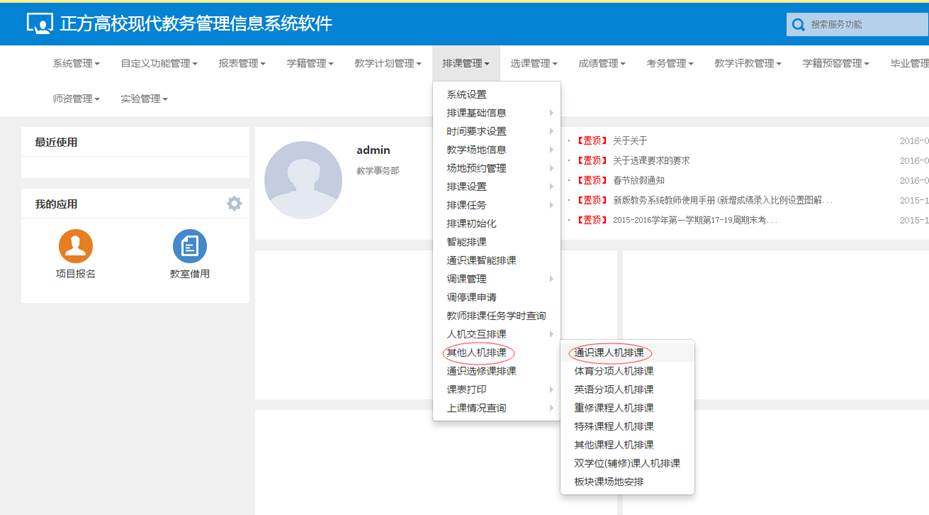Open the 关于选课要求的要求 notice

(x=651, y=160)
